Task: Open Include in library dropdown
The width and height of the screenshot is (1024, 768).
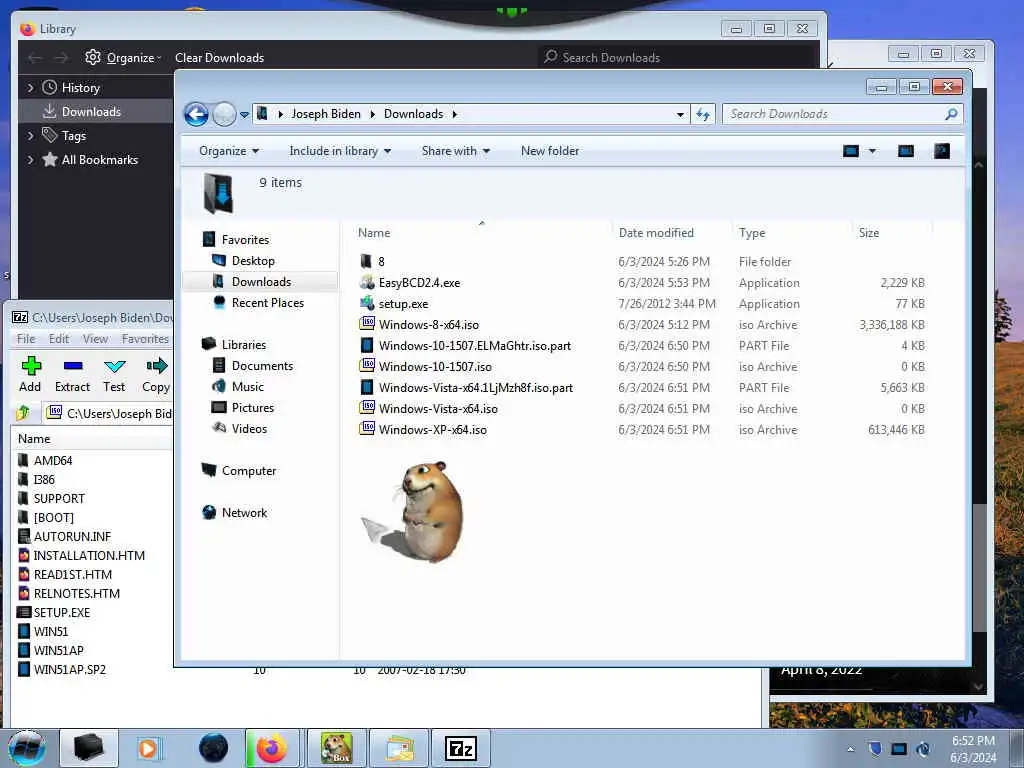Action: [x=340, y=151]
